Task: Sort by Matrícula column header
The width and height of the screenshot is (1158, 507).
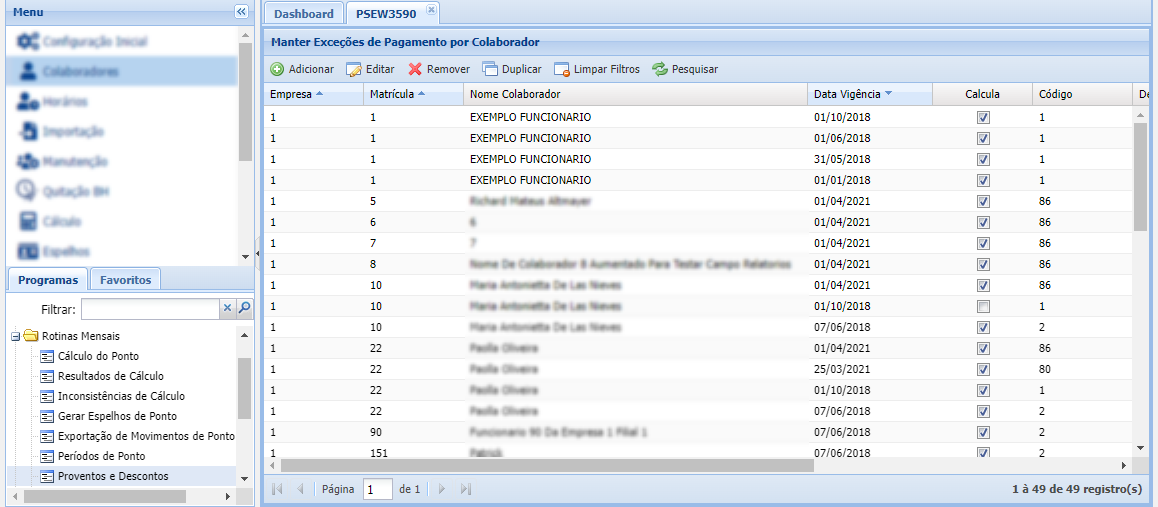Action: coord(391,94)
